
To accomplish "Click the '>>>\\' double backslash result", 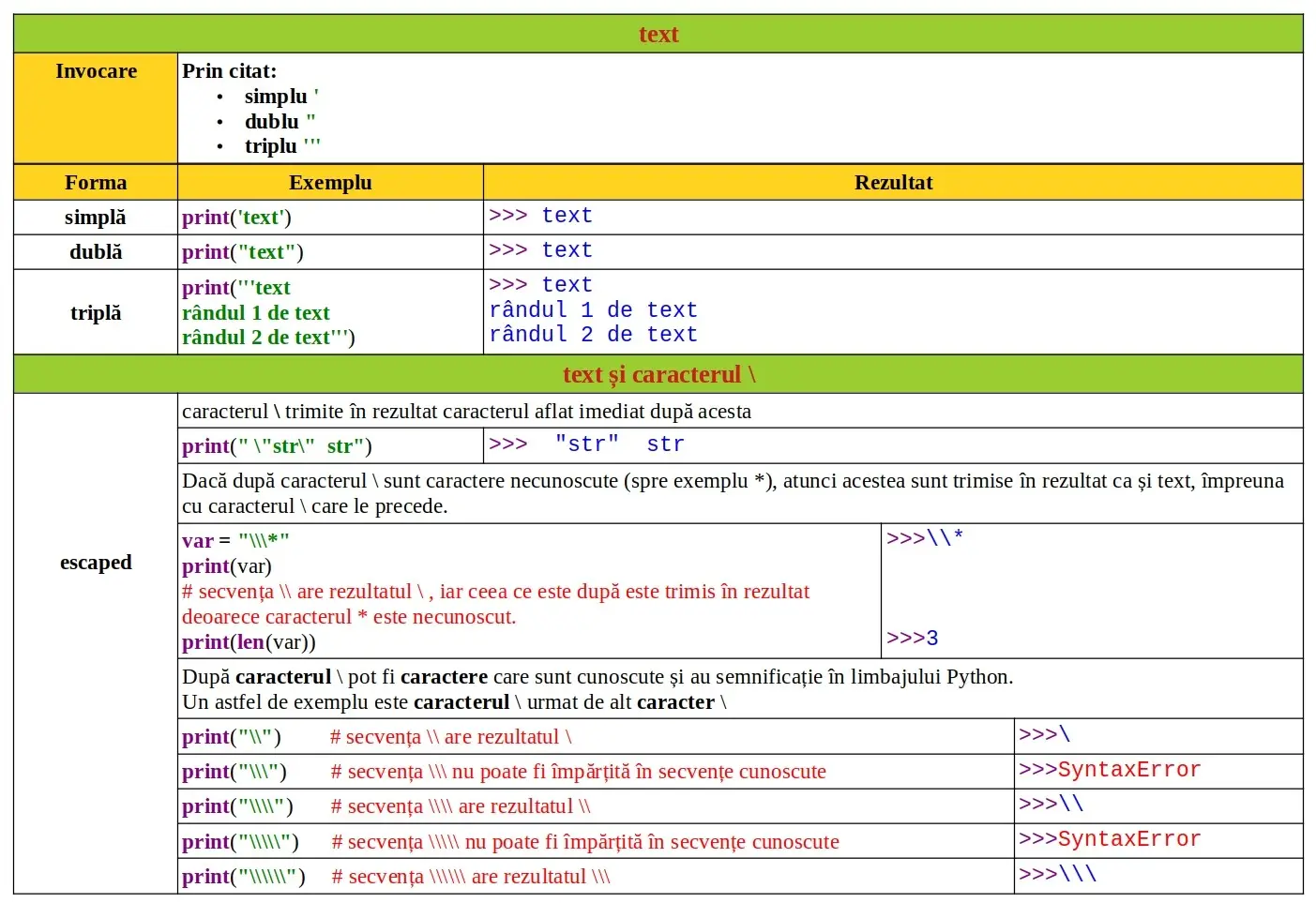I will (1051, 805).
